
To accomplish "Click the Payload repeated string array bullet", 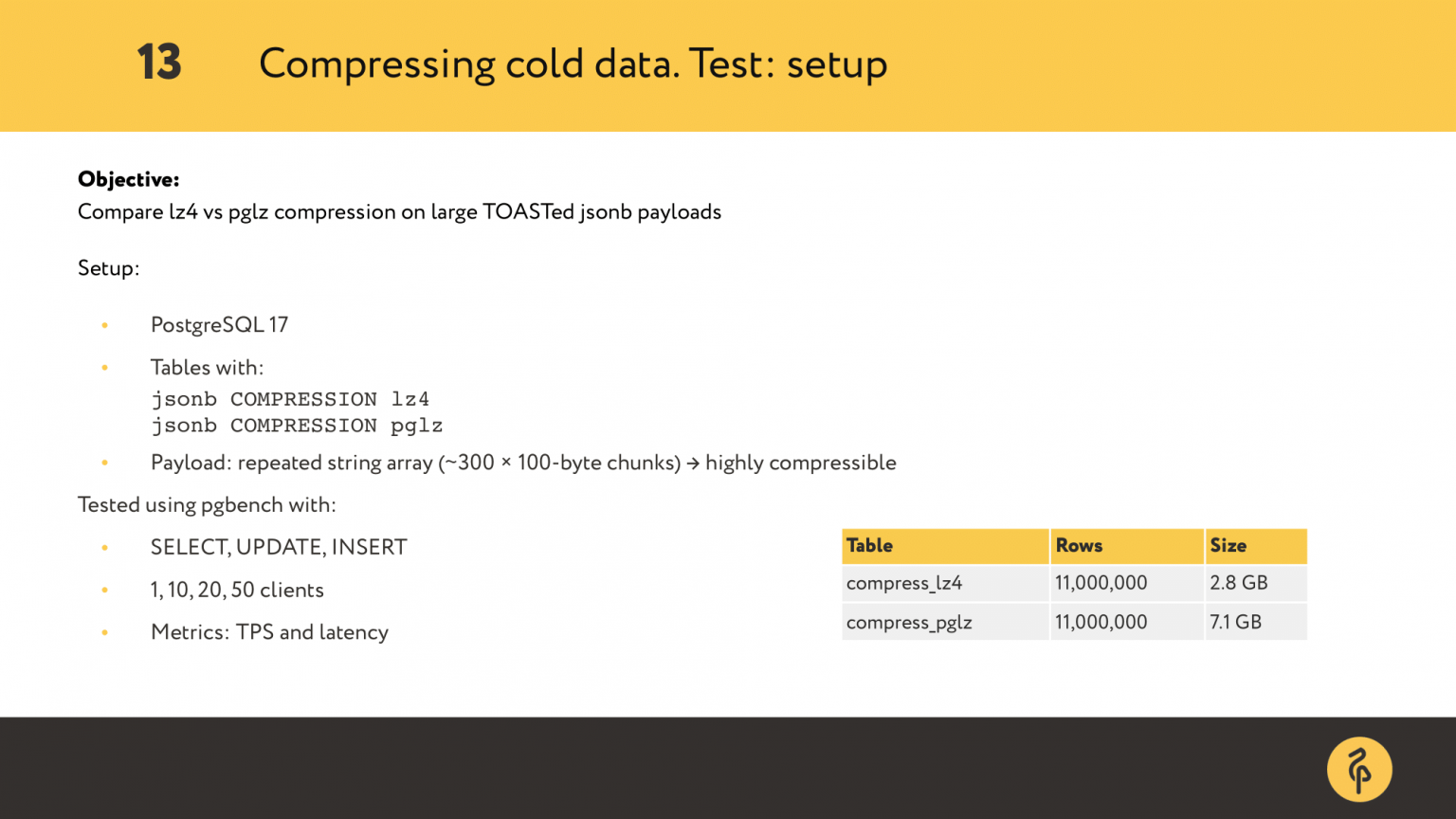I will click(415, 463).
